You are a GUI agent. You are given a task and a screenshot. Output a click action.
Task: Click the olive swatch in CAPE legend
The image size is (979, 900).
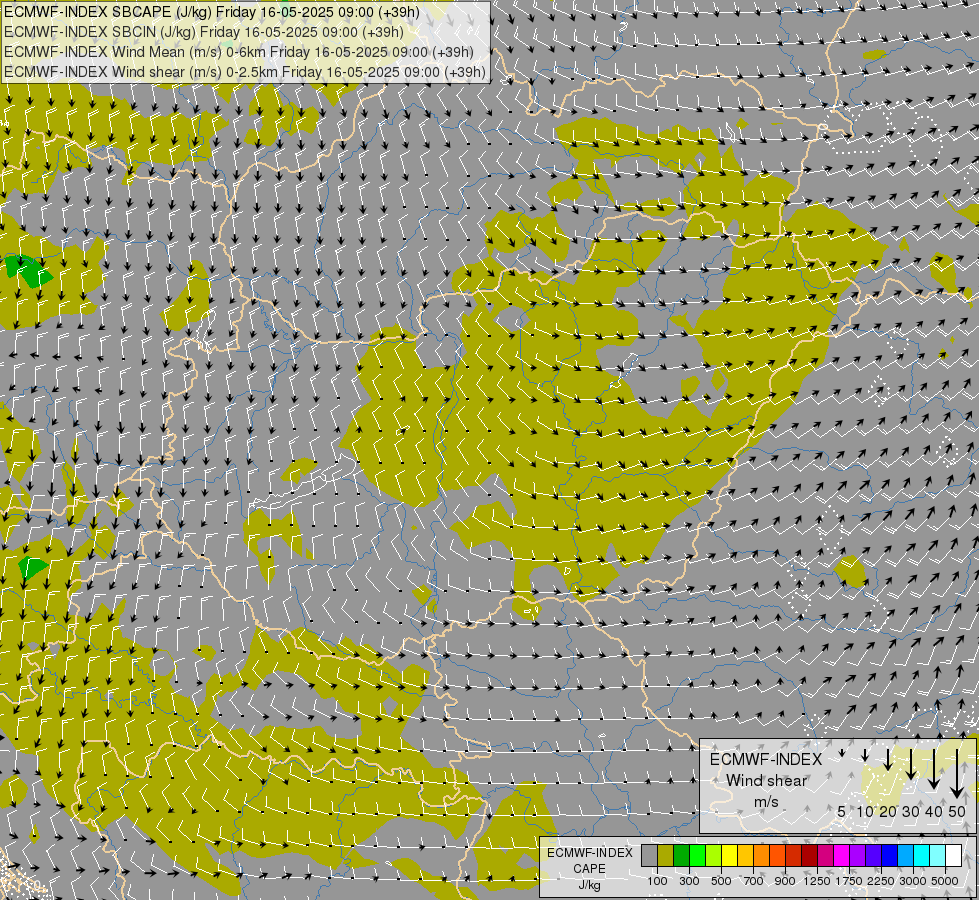point(666,855)
